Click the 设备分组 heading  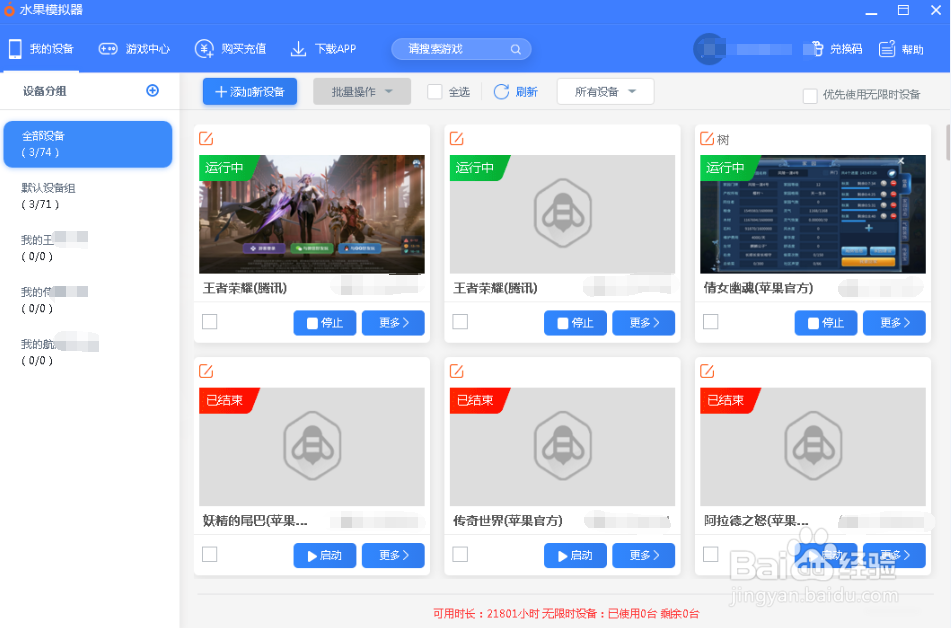pos(45,91)
